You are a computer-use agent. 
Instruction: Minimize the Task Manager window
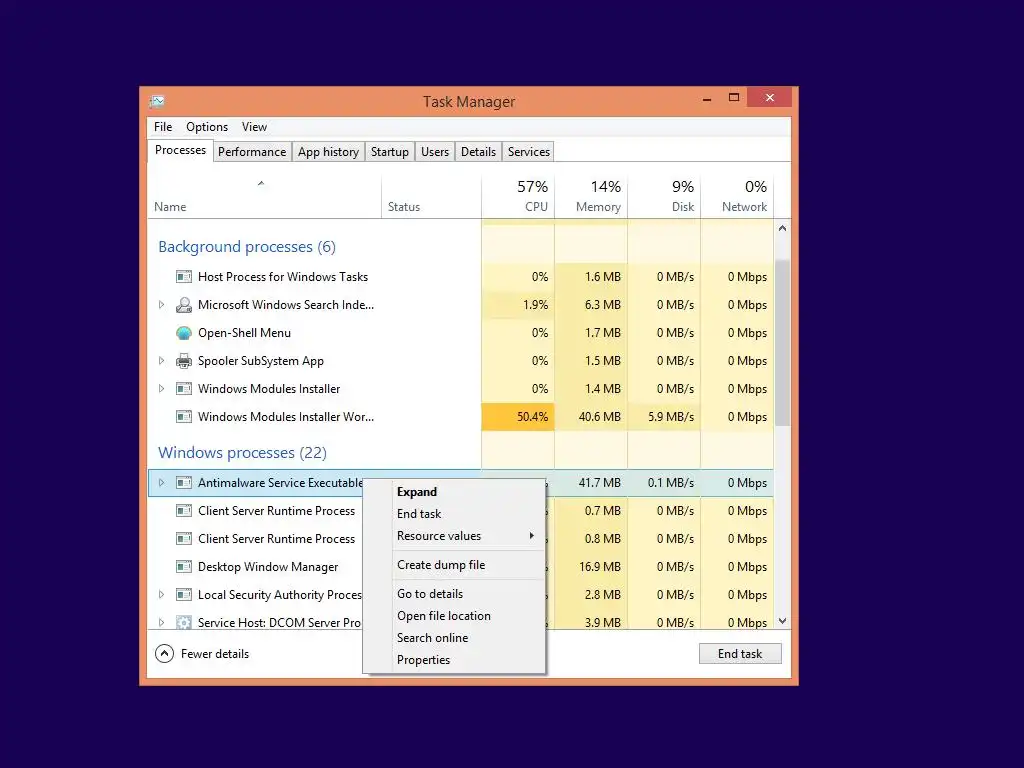point(707,99)
